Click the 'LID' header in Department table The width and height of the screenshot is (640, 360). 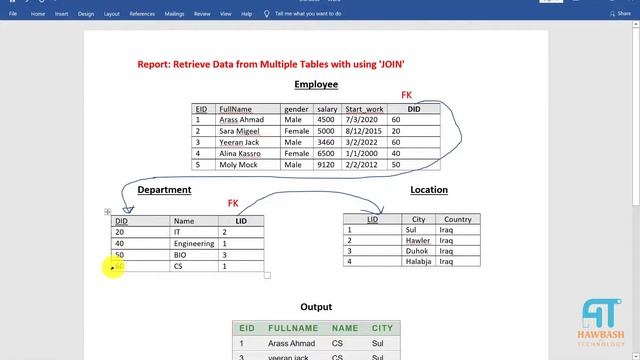pos(241,221)
